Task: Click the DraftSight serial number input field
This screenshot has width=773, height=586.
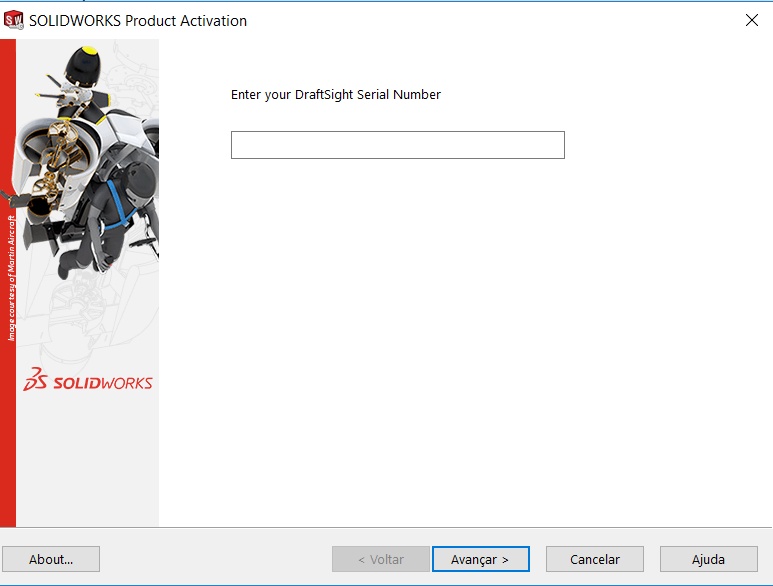Action: click(x=397, y=145)
